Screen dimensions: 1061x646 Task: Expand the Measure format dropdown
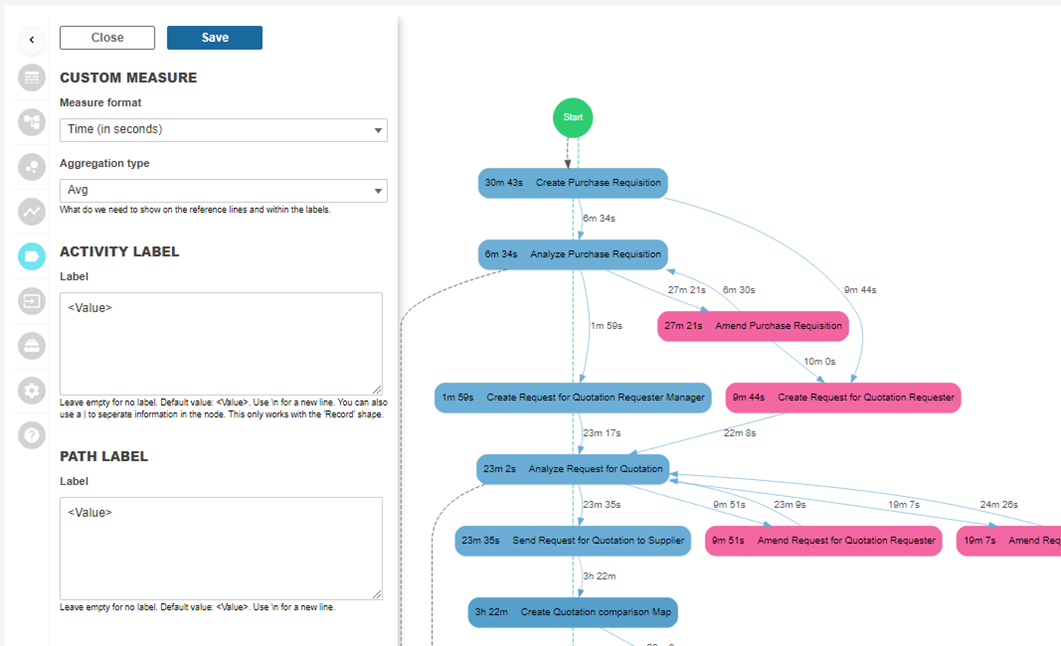point(223,130)
